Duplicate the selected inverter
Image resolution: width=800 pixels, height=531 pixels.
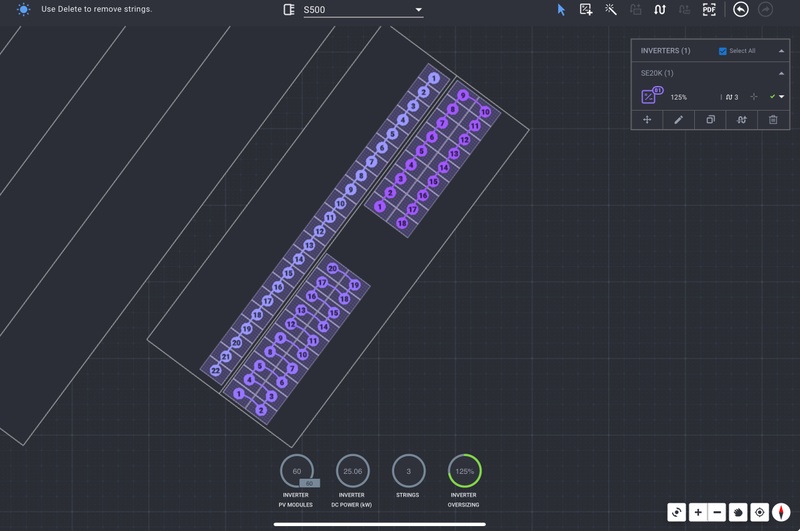pos(710,119)
